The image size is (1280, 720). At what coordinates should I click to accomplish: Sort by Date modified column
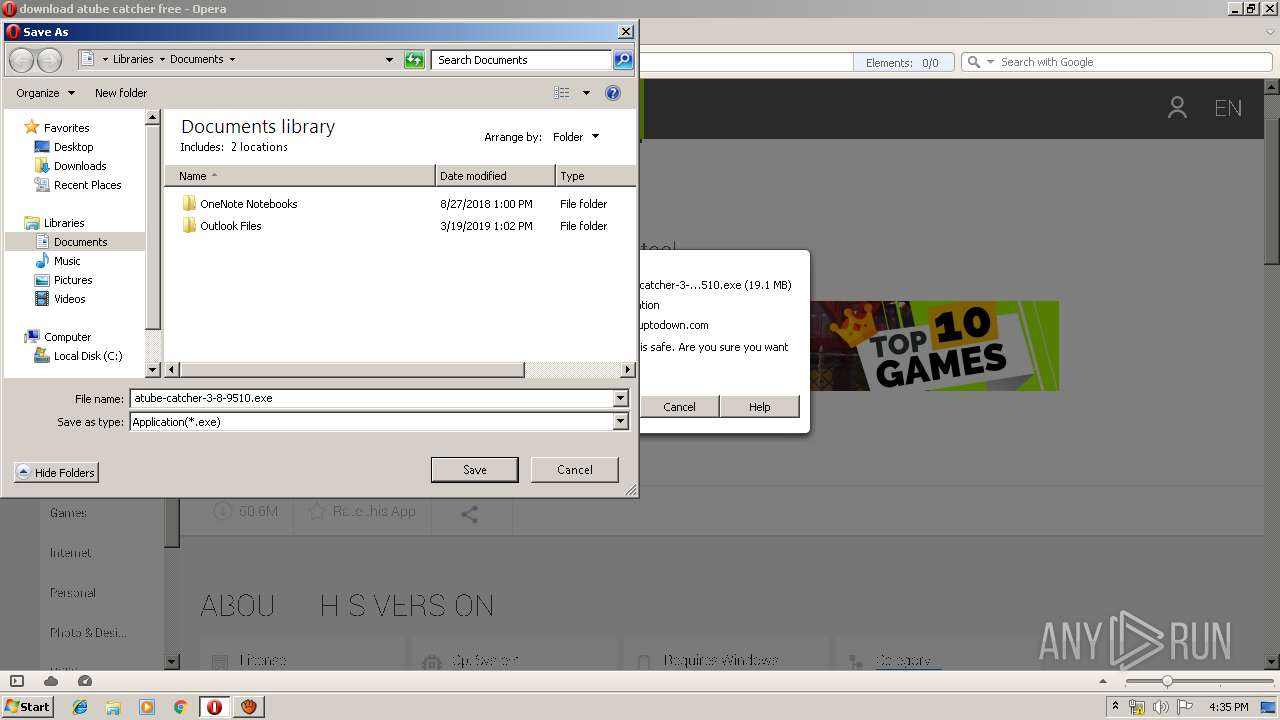coord(495,176)
